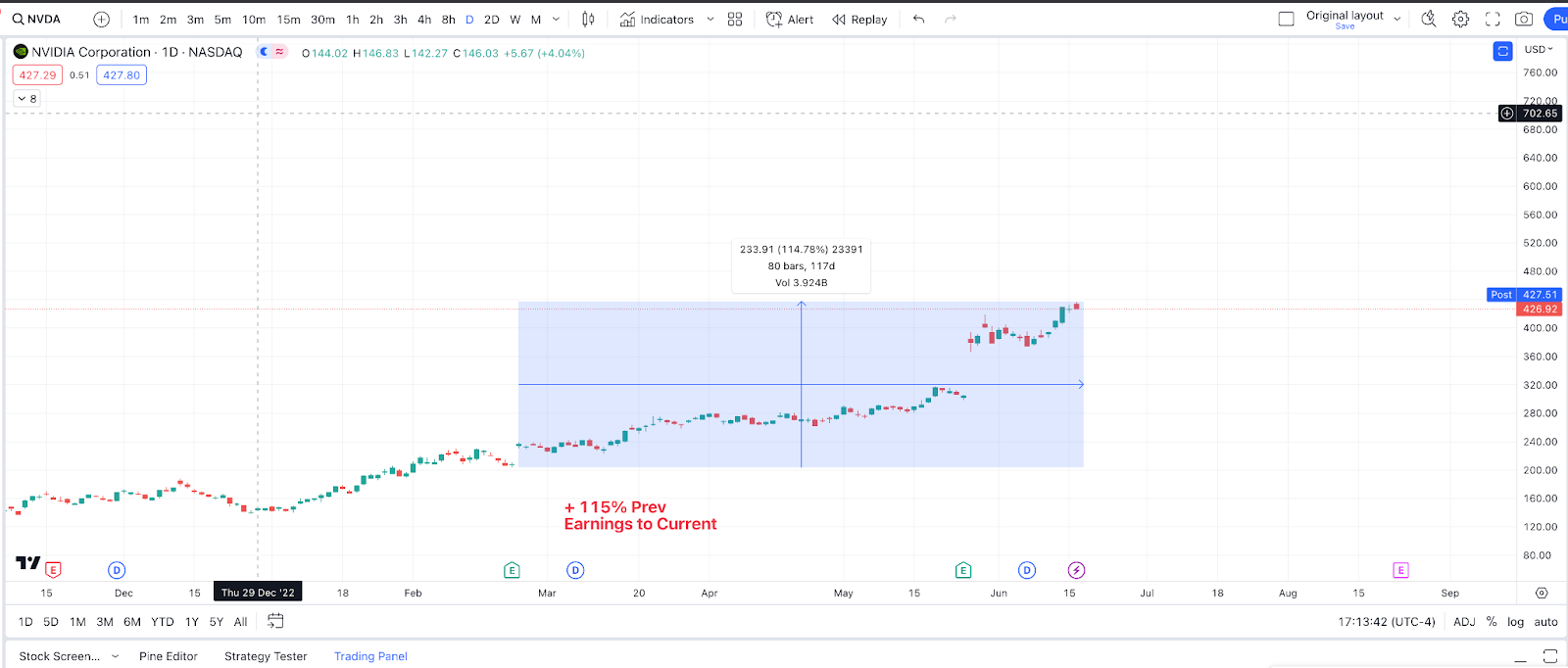
Task: Enter fullscreen mode
Action: (1493, 20)
